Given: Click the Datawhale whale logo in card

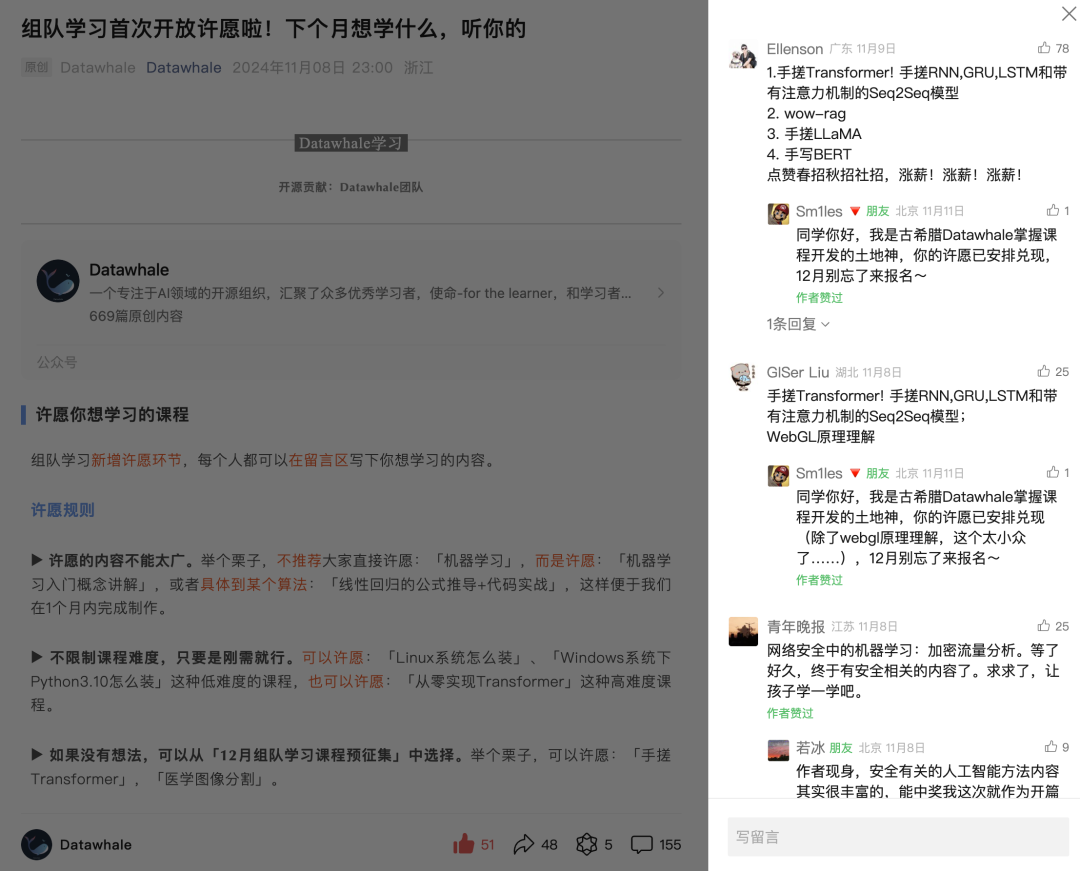Looking at the screenshot, I should 58,281.
